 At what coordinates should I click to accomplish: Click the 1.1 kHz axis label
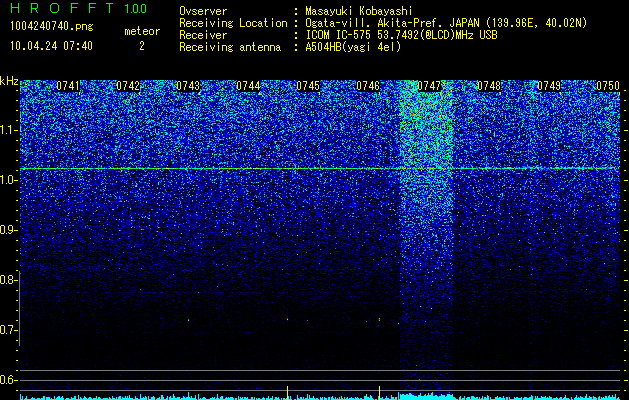point(8,130)
